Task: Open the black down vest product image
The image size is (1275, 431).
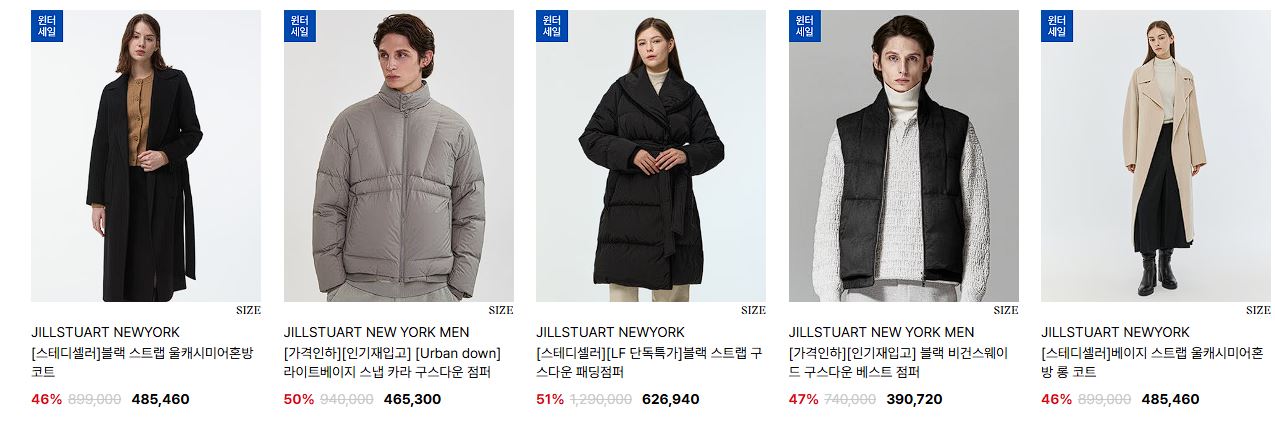Action: click(903, 156)
